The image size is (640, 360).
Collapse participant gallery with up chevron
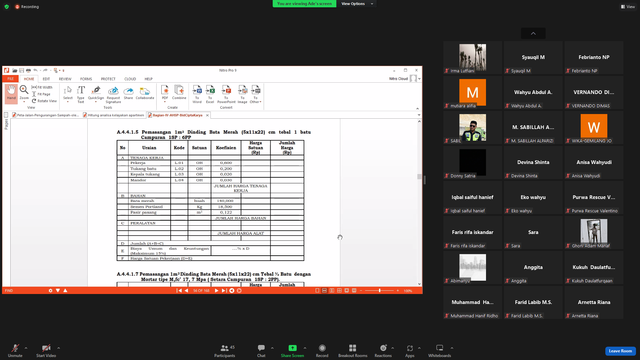coord(533,33)
